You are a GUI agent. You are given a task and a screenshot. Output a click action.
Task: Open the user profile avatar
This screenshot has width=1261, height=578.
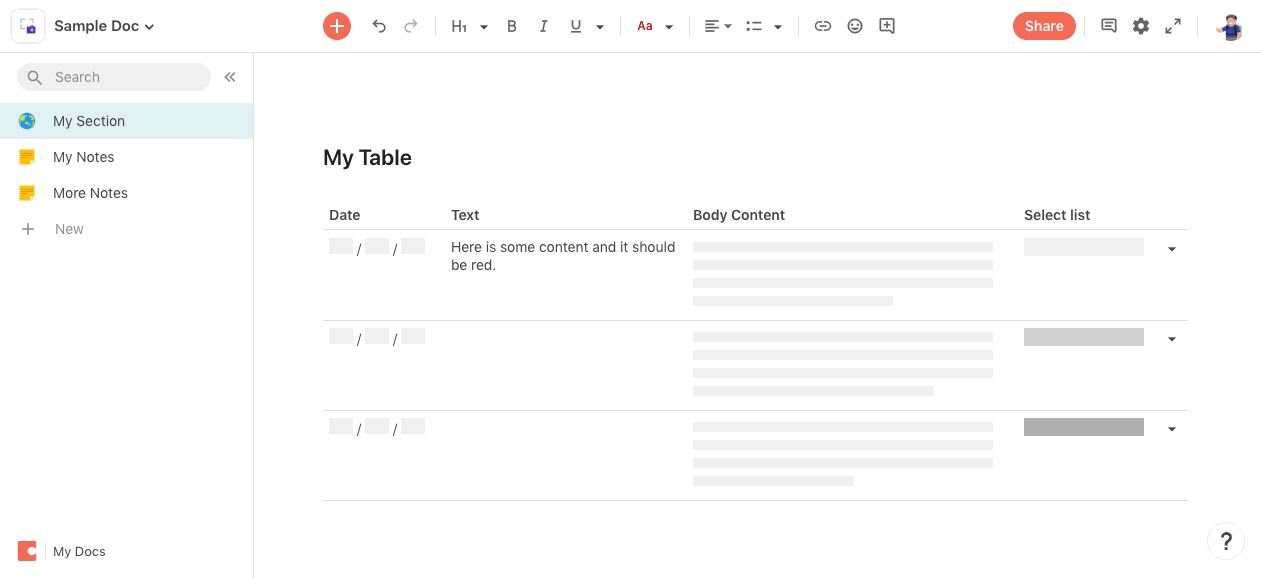point(1229,26)
